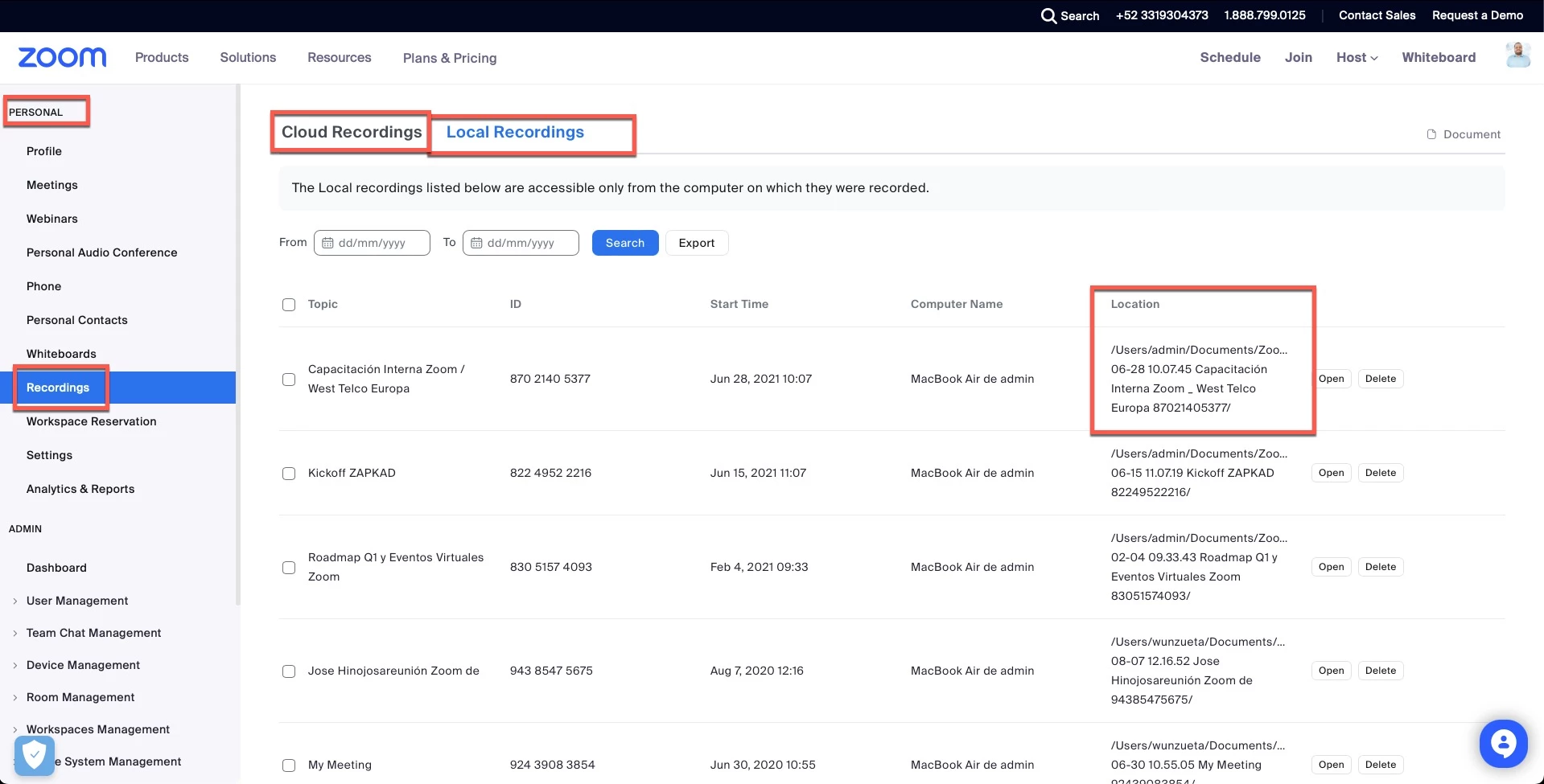This screenshot has width=1544, height=784.
Task: Switch to Cloud Recordings tab
Action: [352, 132]
